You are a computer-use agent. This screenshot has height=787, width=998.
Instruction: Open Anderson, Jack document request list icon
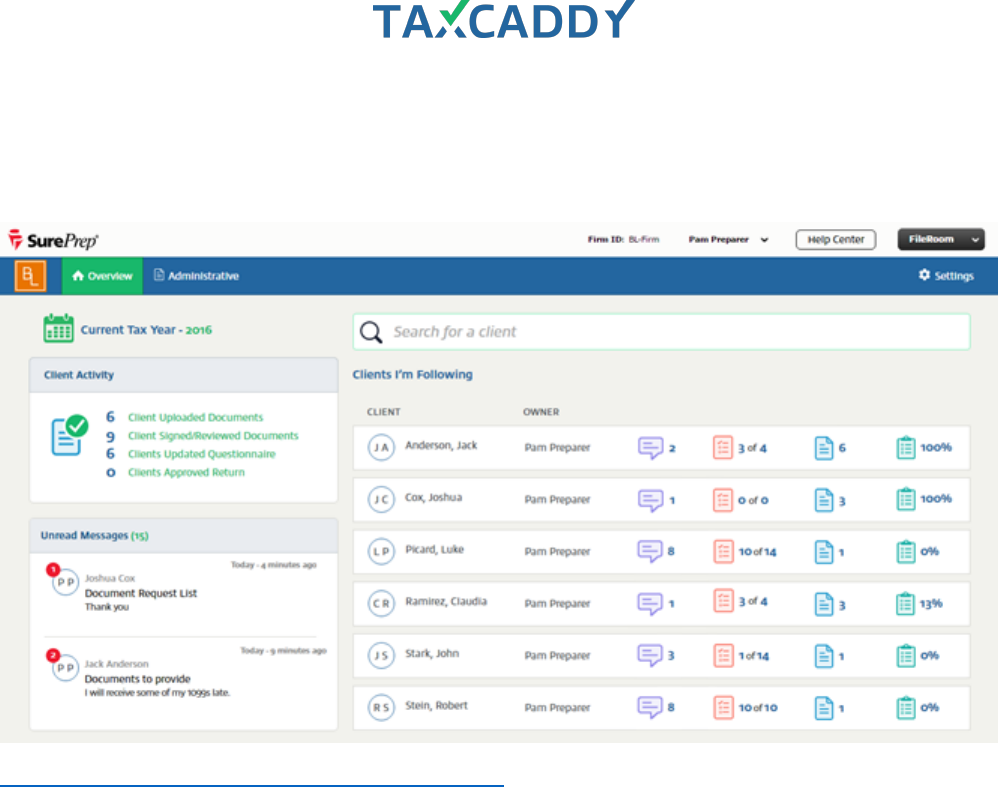pos(722,448)
